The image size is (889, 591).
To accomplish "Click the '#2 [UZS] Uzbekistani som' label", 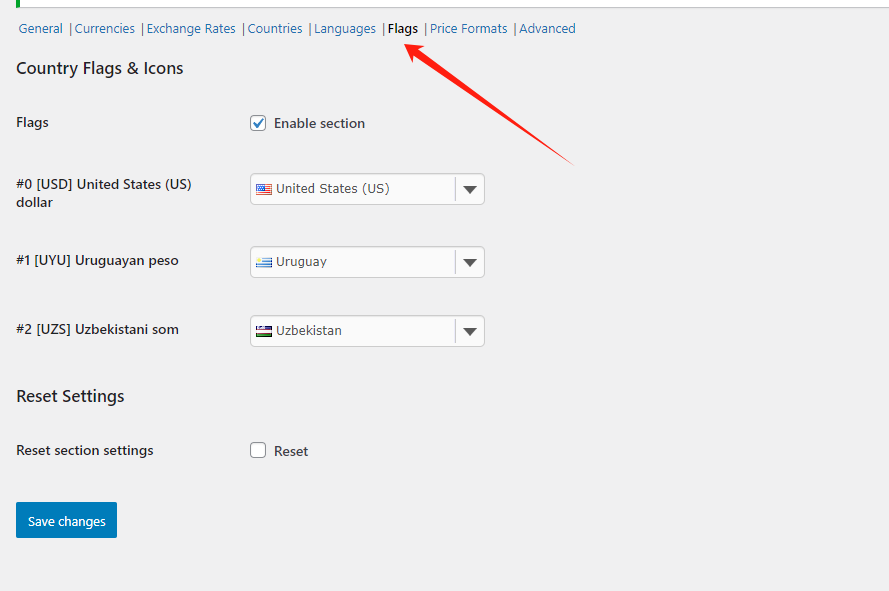I will click(97, 330).
